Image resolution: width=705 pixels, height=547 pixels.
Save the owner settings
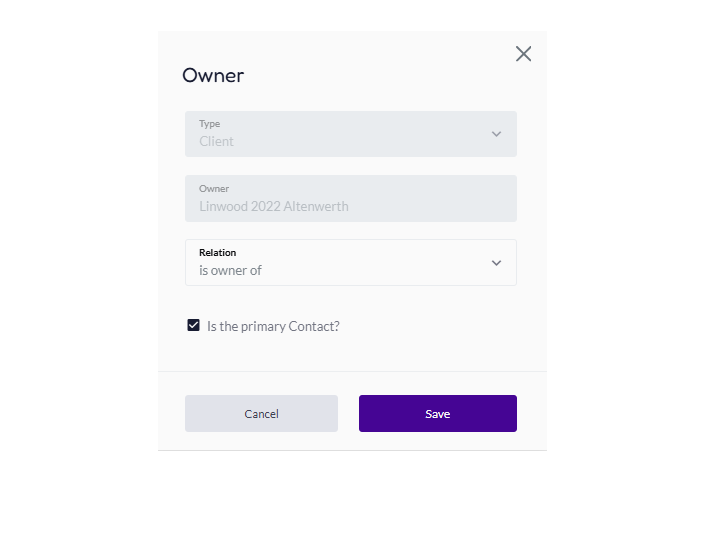point(438,414)
